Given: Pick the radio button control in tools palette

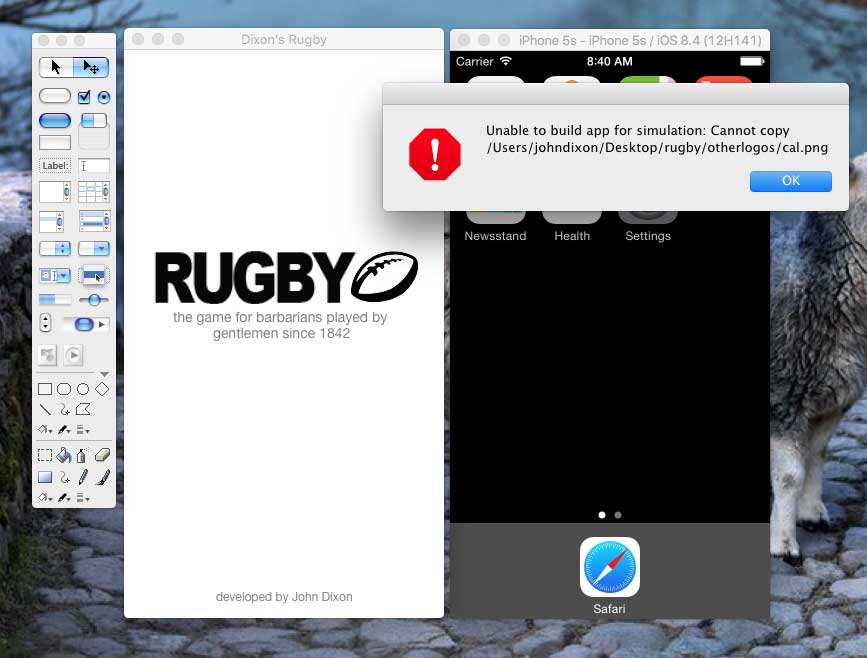Looking at the screenshot, I should [x=103, y=97].
